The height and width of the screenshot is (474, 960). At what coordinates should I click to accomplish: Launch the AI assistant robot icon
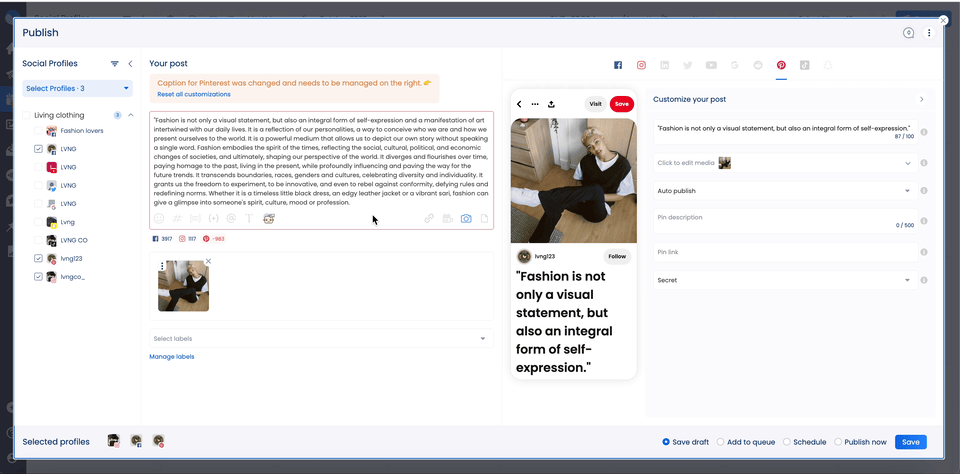pyautogui.click(x=269, y=218)
